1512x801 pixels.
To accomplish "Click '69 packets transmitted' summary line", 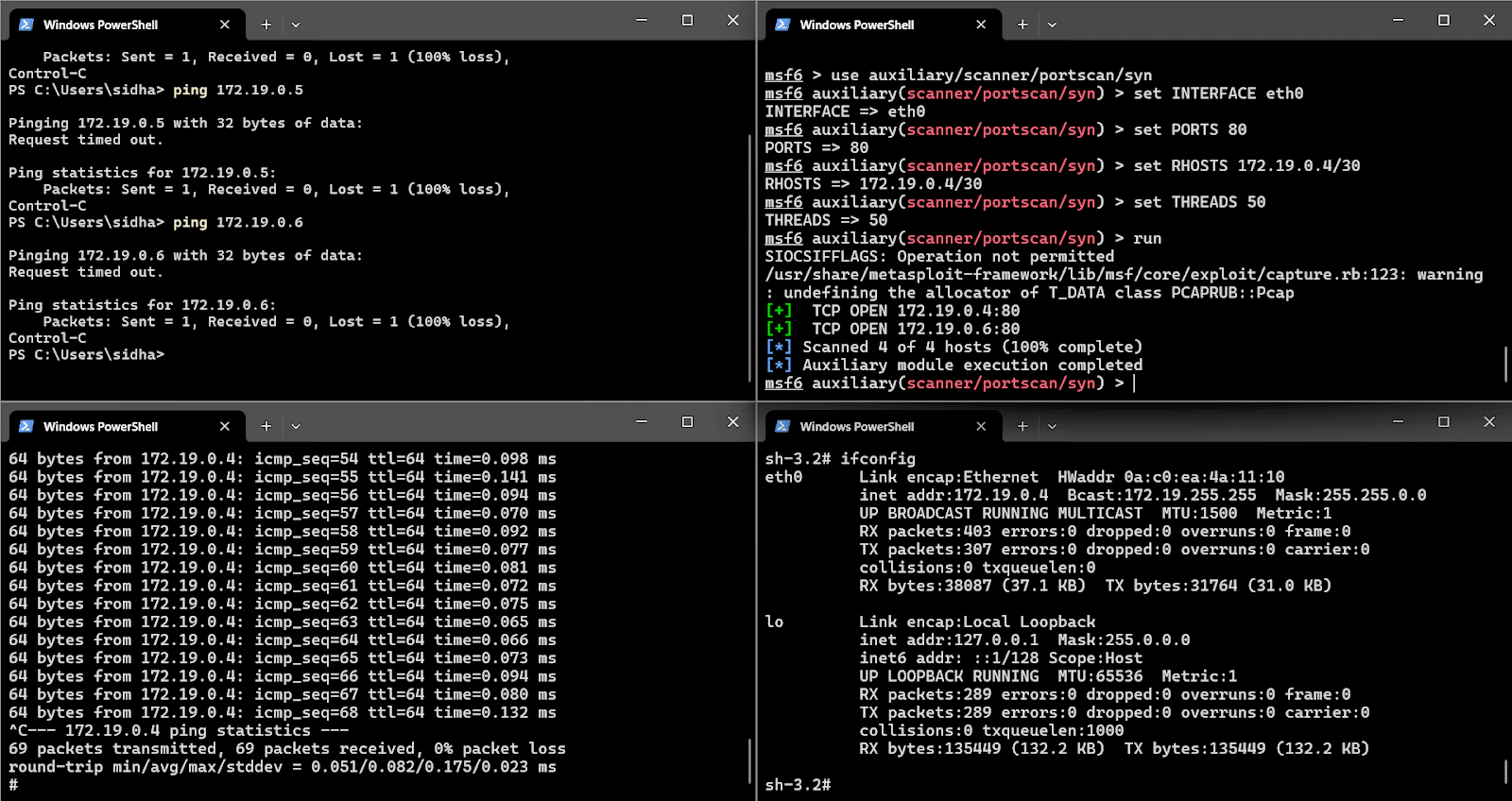I will point(287,748).
